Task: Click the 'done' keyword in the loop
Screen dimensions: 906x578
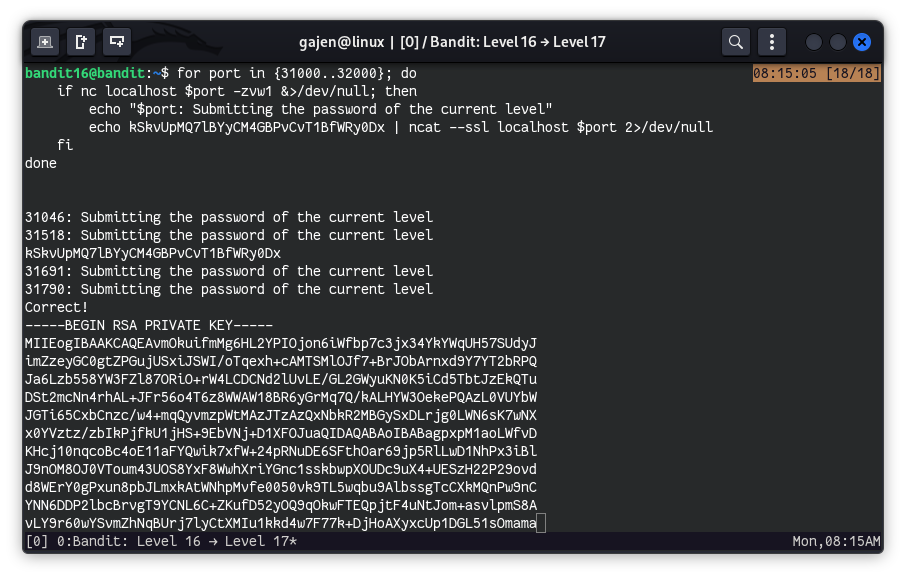Action: pyautogui.click(x=41, y=163)
